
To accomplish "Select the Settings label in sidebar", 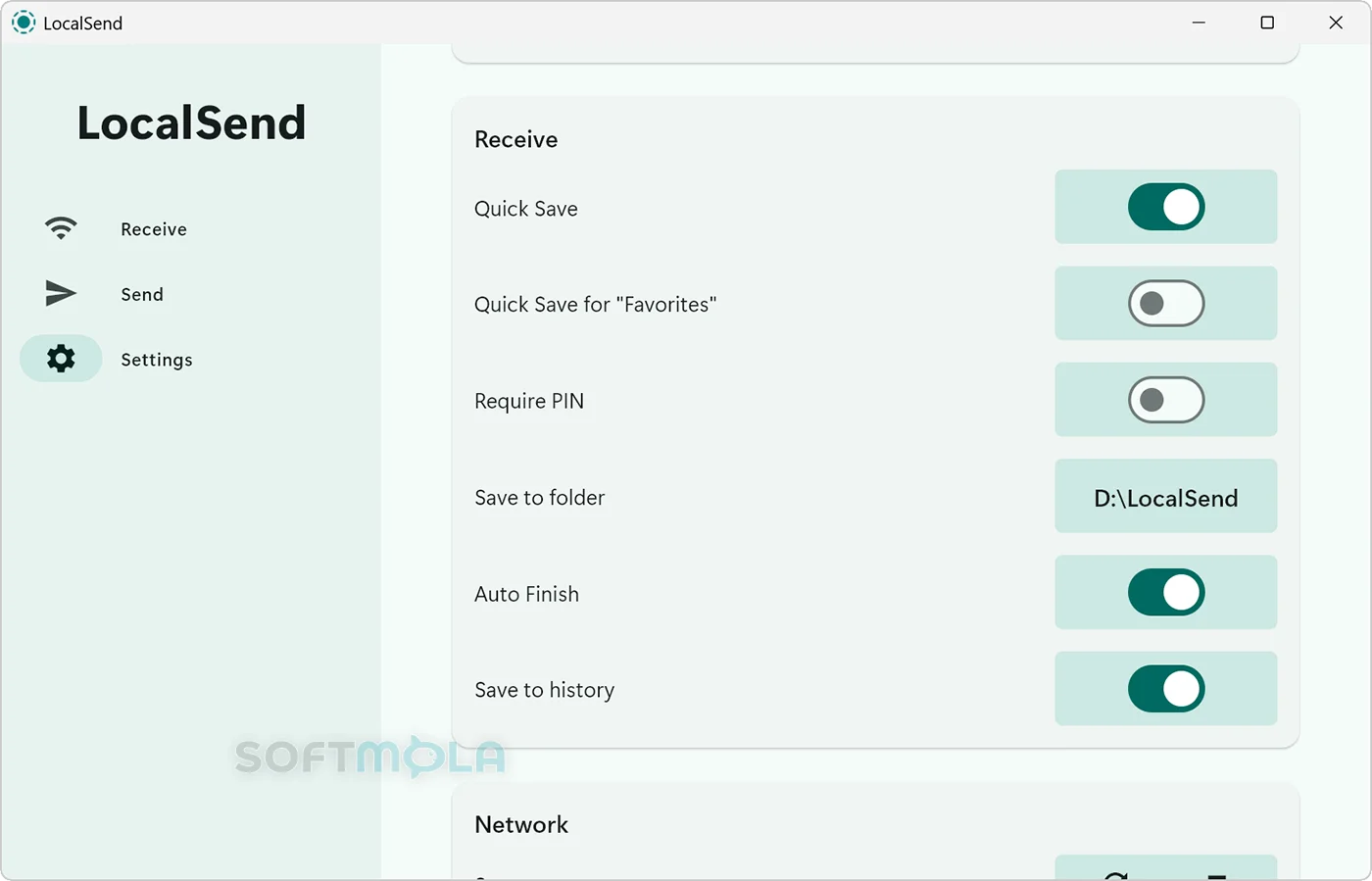I will 157,360.
